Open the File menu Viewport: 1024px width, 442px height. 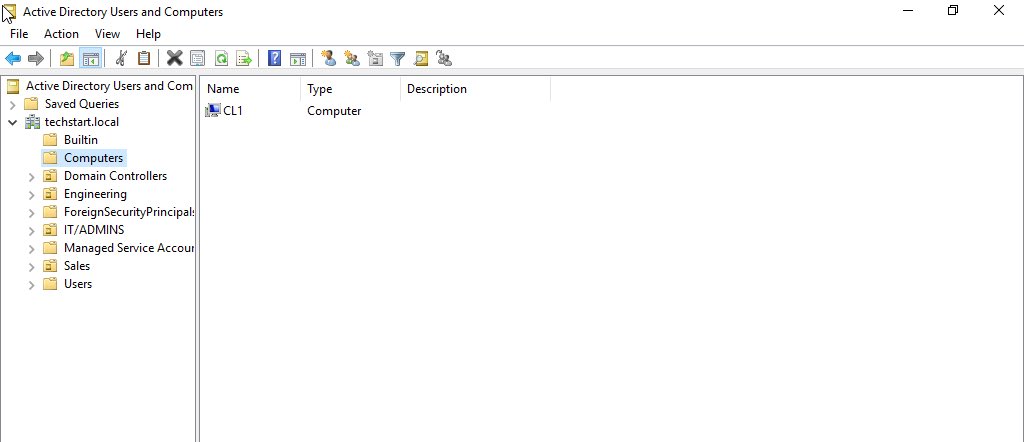click(x=19, y=34)
